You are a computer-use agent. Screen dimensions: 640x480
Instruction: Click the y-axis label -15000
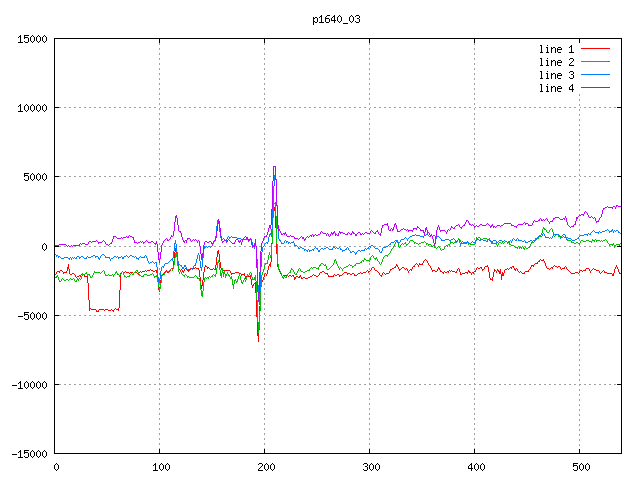coord(29,454)
